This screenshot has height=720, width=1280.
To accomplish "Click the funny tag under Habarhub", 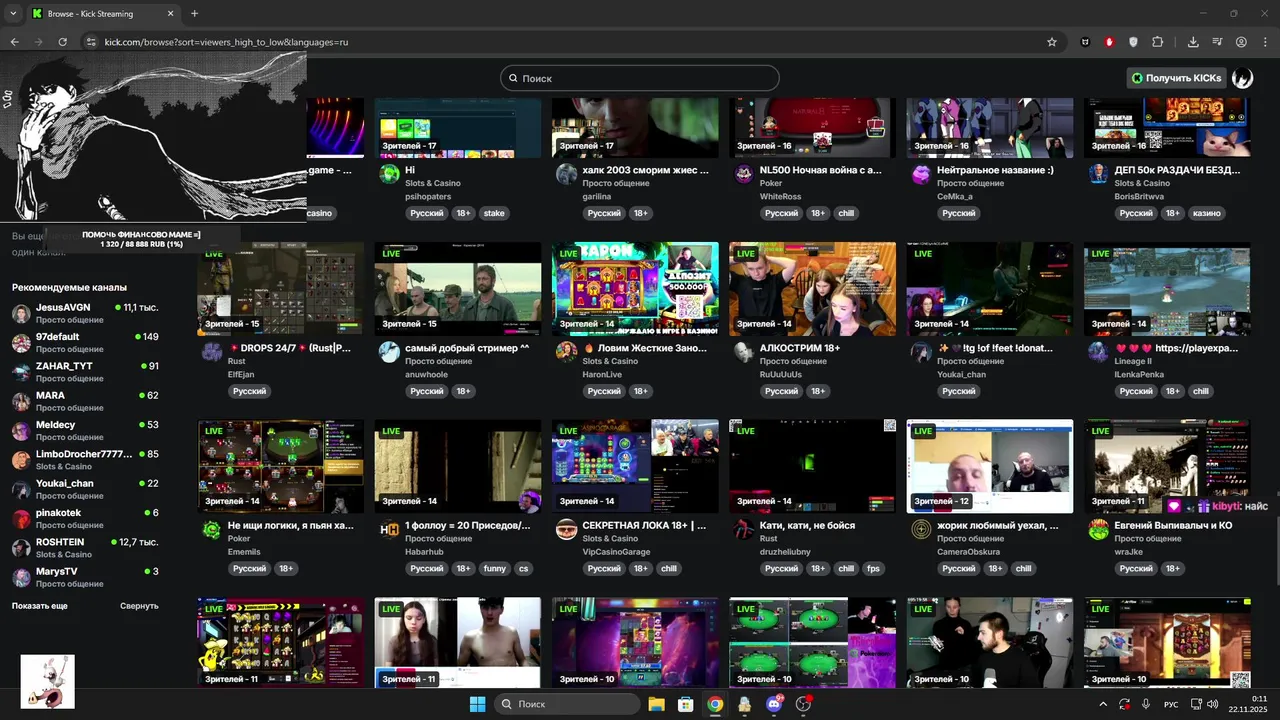I will pyautogui.click(x=494, y=568).
